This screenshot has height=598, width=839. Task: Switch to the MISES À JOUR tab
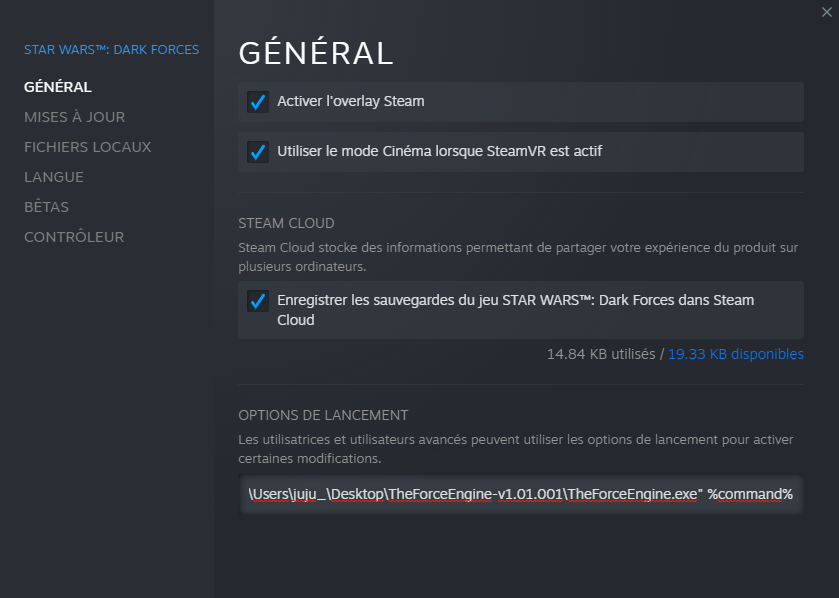[74, 117]
